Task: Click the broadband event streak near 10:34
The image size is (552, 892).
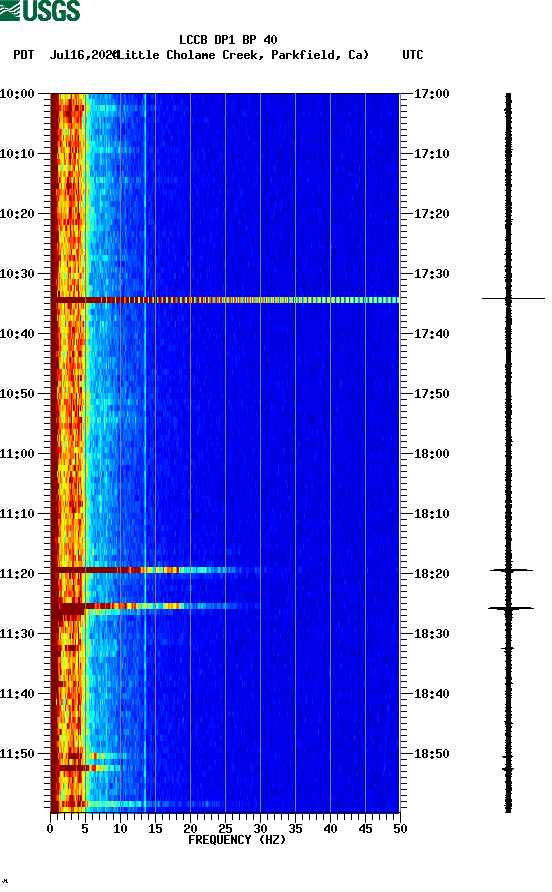Action: coord(225,300)
